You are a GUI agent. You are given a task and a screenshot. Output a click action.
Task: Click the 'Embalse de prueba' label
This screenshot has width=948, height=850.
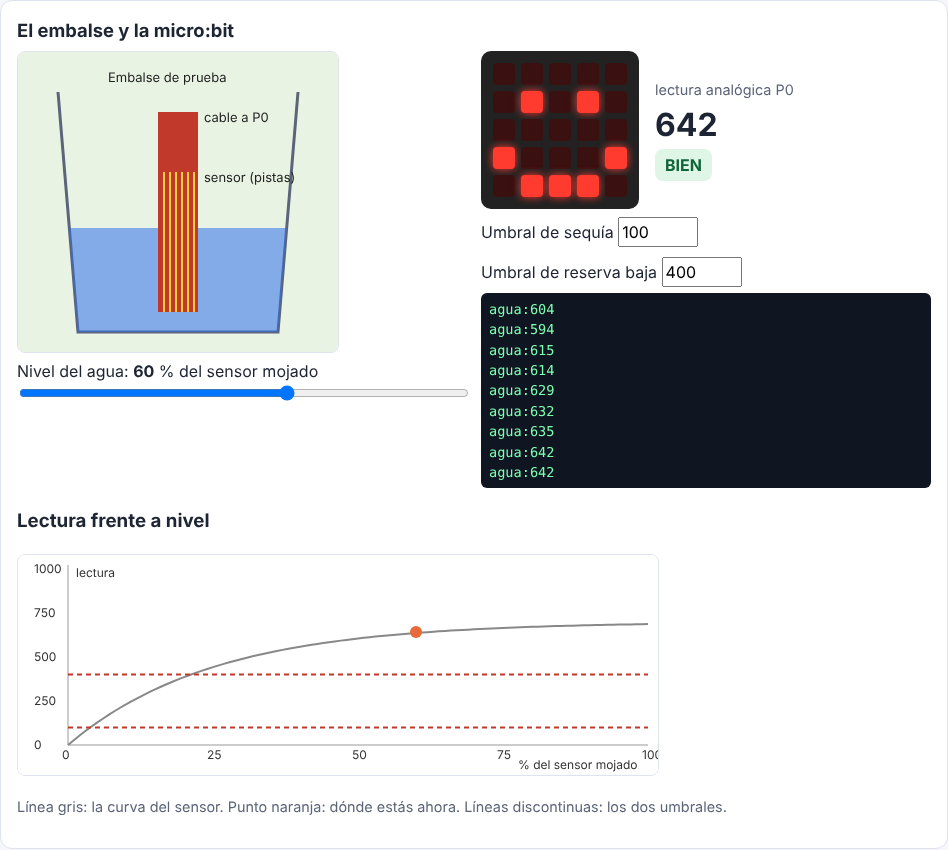[x=167, y=77]
